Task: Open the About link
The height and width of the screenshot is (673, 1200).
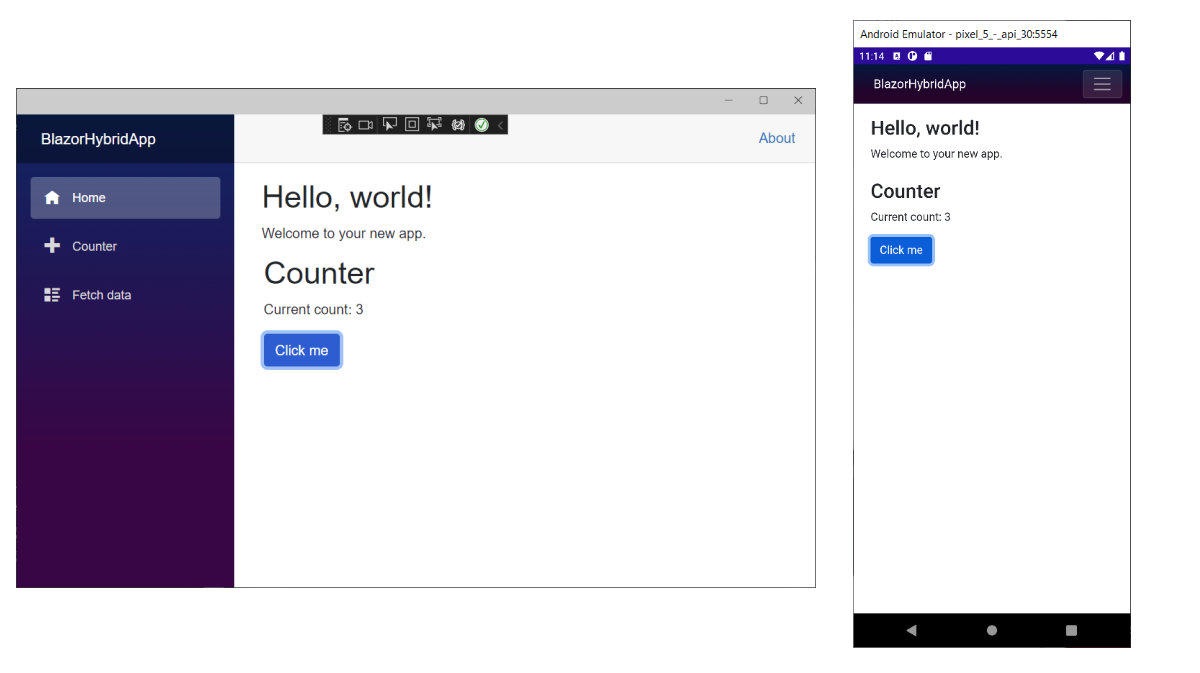Action: 777,138
